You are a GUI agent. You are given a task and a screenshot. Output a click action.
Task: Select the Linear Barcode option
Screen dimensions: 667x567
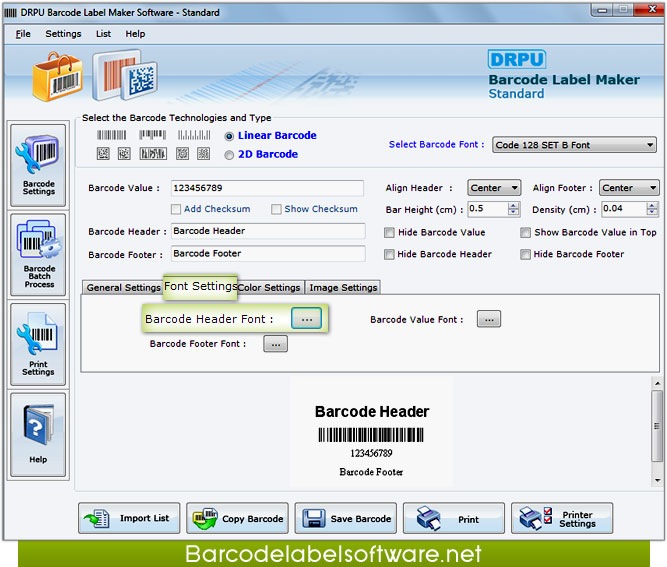pos(229,136)
